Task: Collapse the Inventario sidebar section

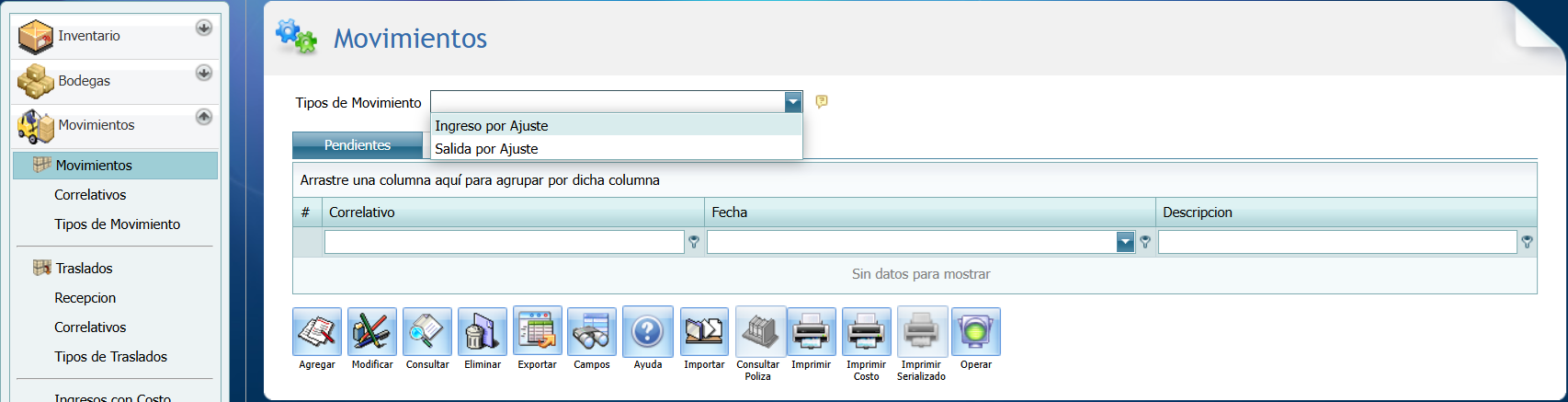Action: (204, 29)
